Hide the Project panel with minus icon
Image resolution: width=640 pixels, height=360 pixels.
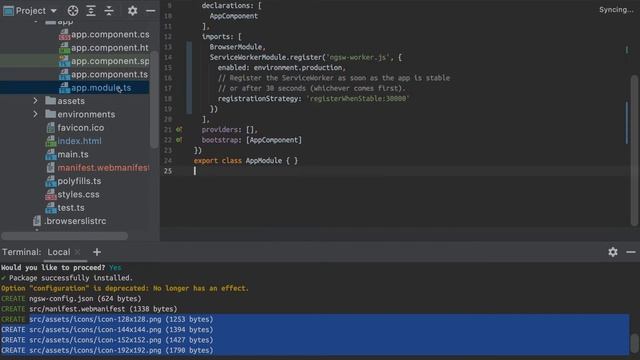coord(150,11)
